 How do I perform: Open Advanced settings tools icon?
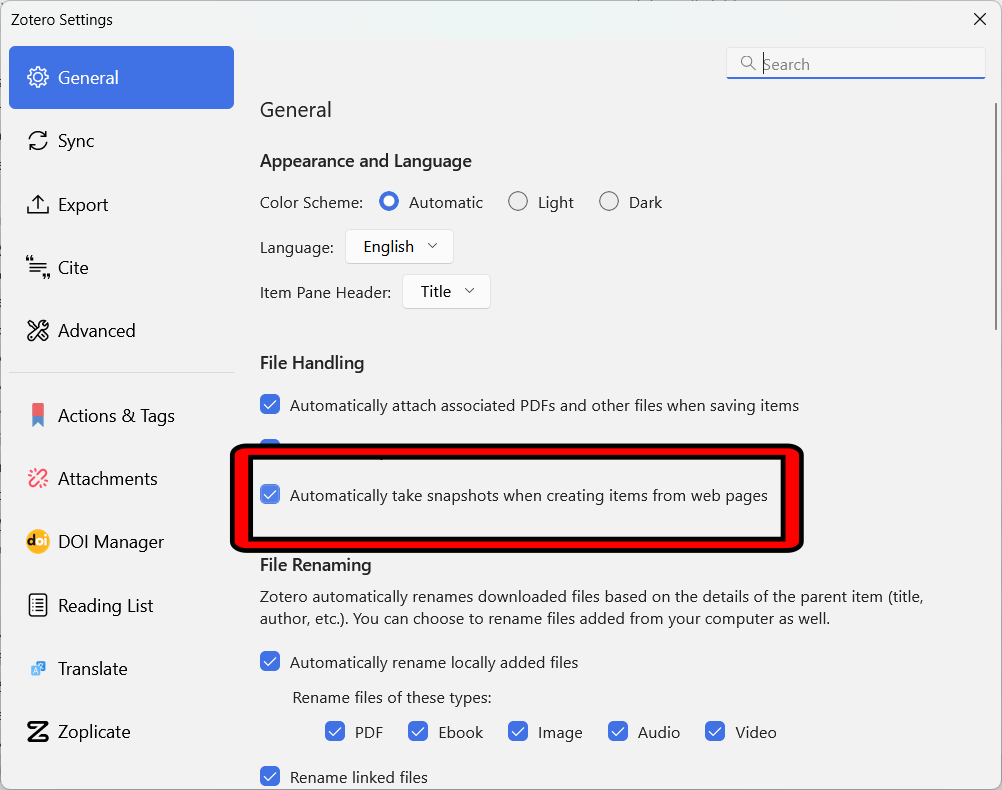click(x=38, y=331)
